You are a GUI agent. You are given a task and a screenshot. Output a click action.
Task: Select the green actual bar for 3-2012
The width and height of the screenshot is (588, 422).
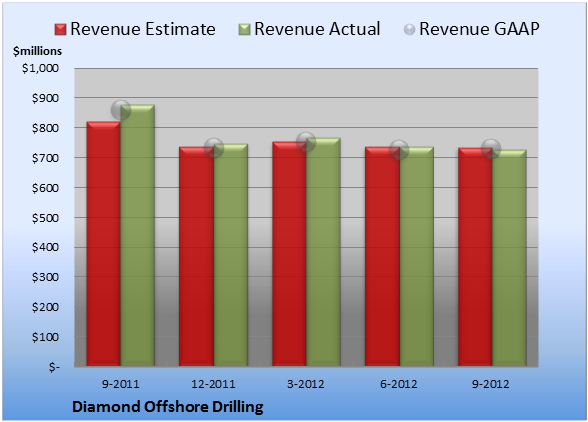pyautogui.click(x=323, y=252)
